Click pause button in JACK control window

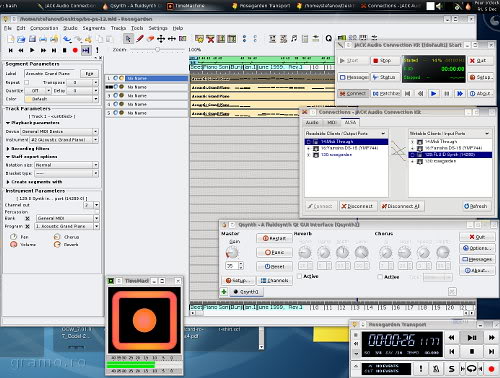coord(447,94)
